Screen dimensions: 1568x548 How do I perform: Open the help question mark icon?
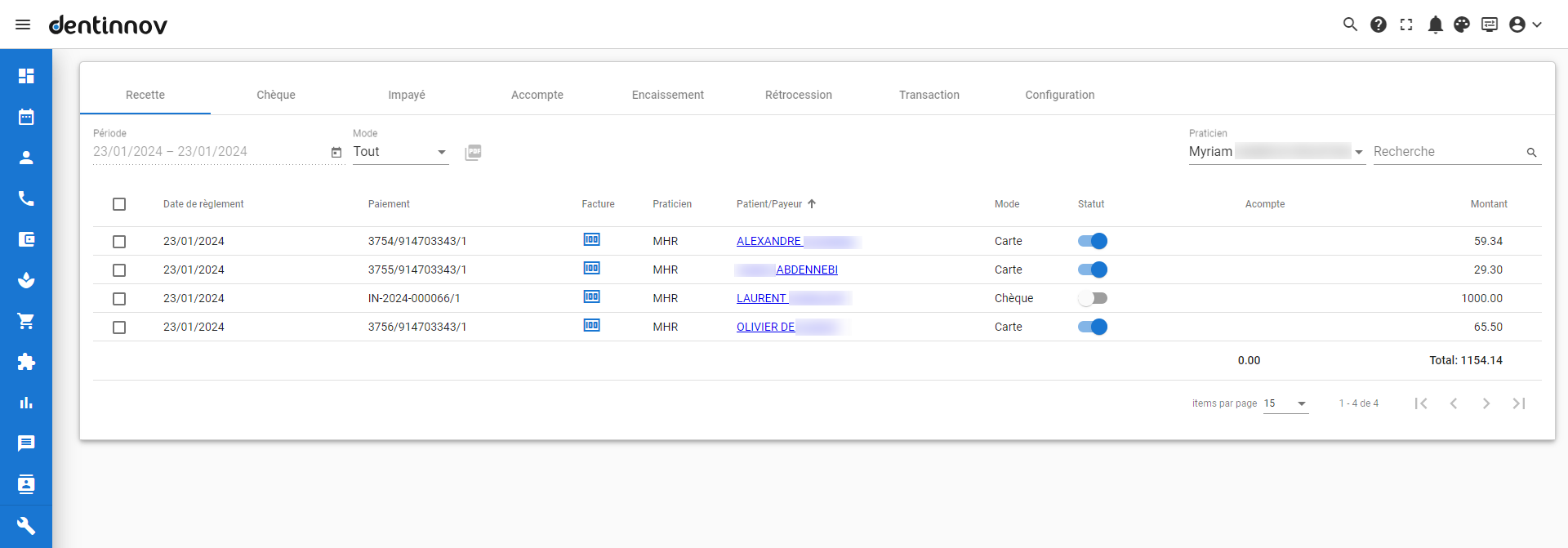[1379, 25]
